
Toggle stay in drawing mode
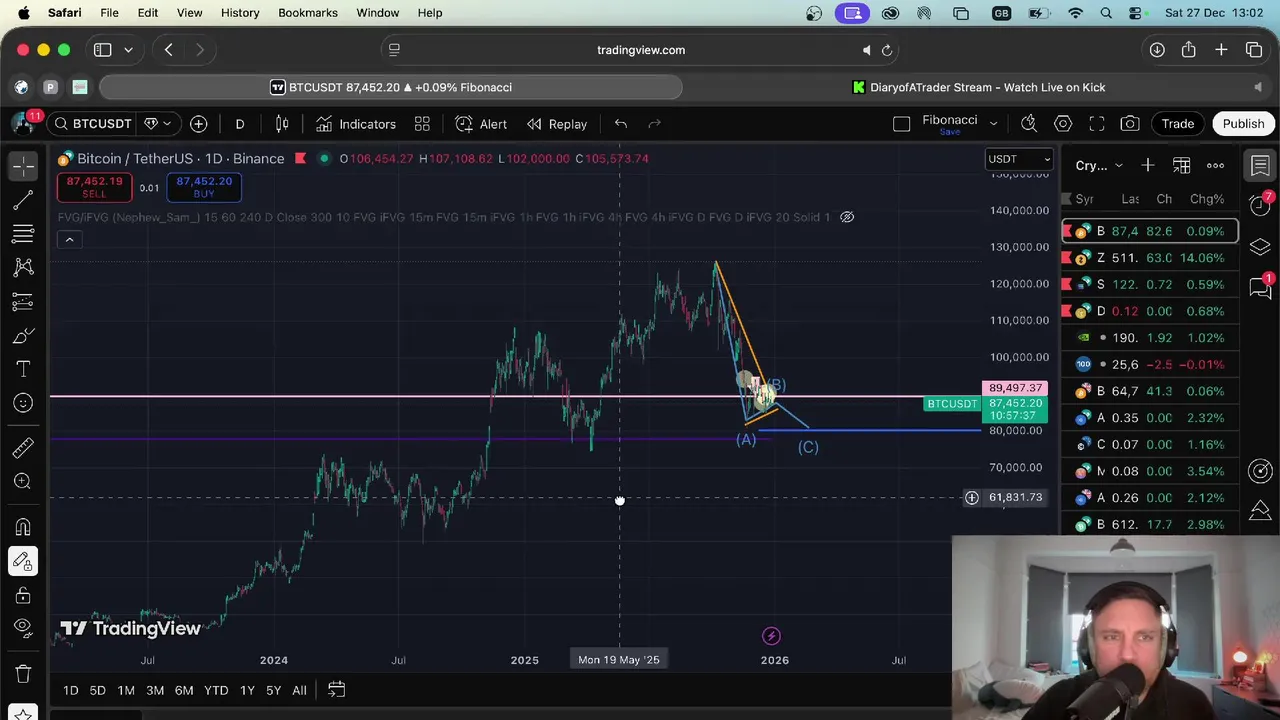pos(23,561)
